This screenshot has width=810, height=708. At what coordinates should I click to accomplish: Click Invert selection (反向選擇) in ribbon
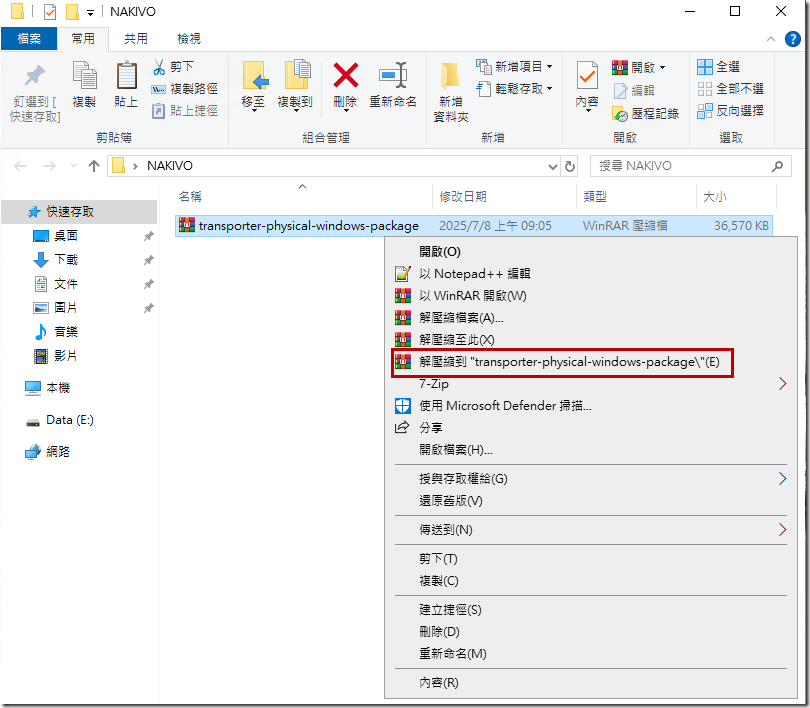tap(730, 111)
